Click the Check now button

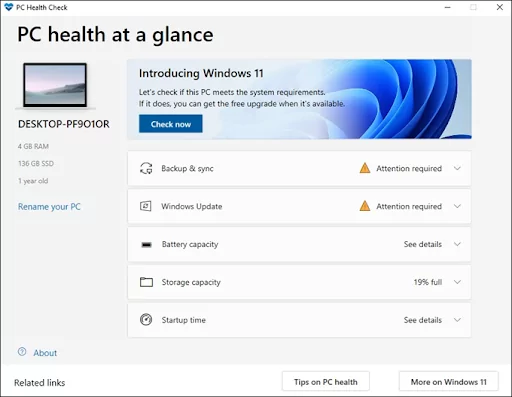tap(171, 124)
